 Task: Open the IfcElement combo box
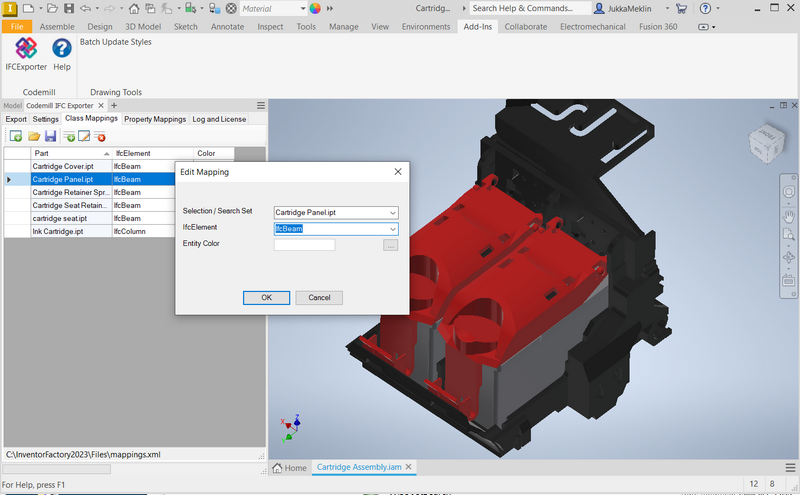[x=393, y=228]
